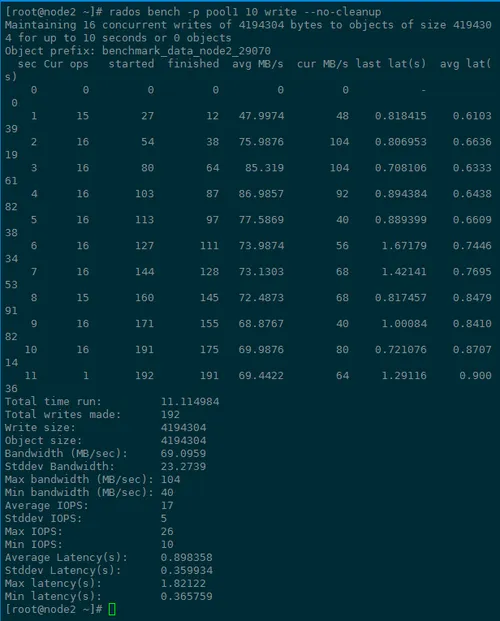This screenshot has width=500, height=621.
Task: Click last latency value 0.889399
Action: pyautogui.click(x=401, y=220)
